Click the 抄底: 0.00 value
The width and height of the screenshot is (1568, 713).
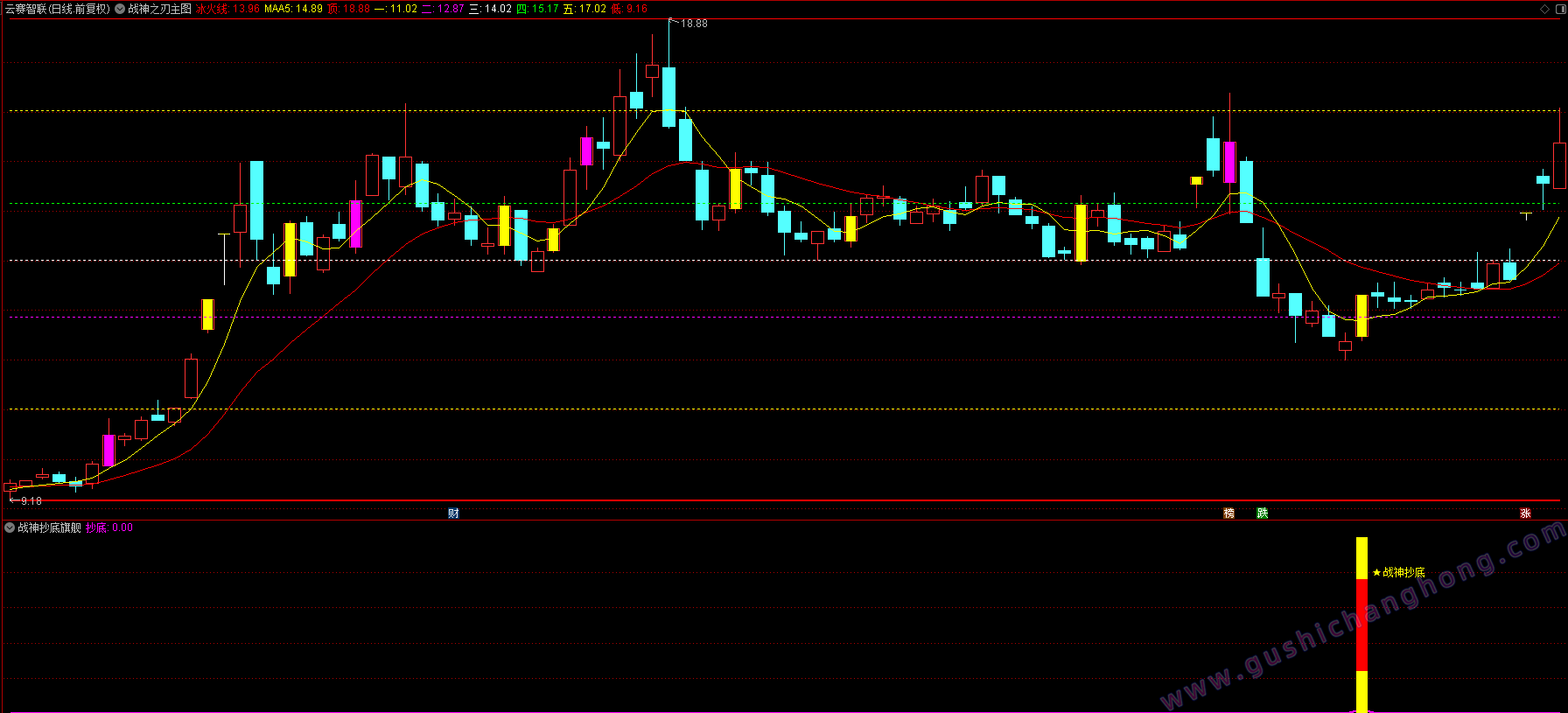coord(109,528)
